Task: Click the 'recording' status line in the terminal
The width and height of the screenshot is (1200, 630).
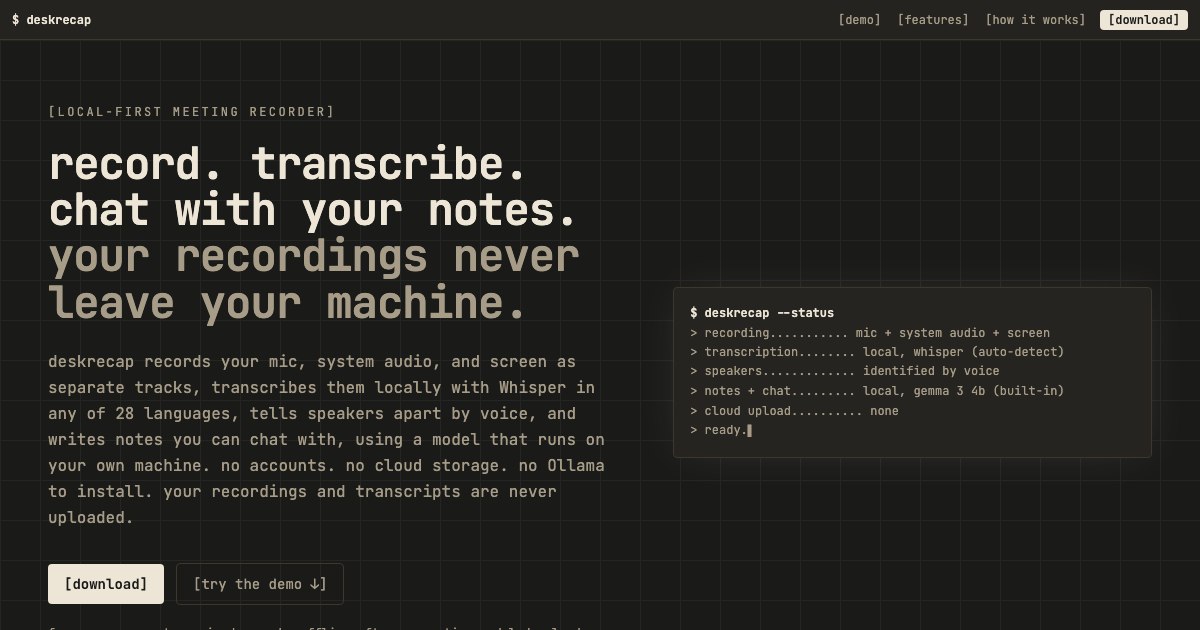Action: (870, 333)
